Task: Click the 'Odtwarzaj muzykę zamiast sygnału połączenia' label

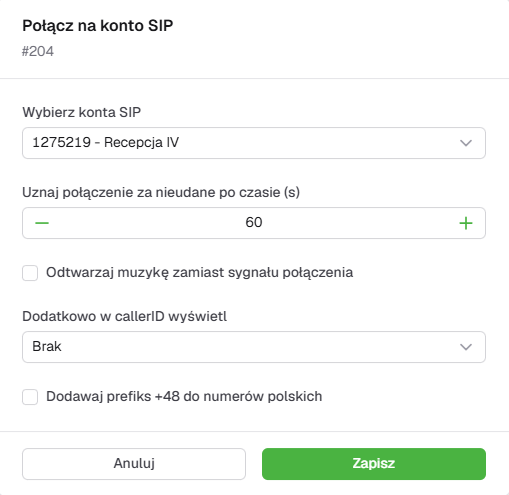Action: (x=199, y=273)
